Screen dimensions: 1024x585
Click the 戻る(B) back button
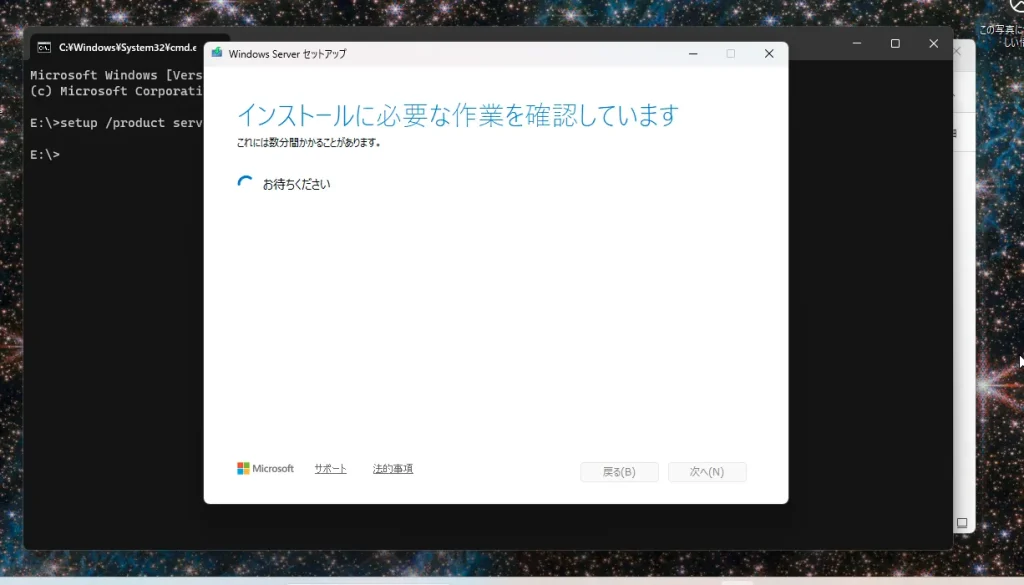pyautogui.click(x=619, y=471)
